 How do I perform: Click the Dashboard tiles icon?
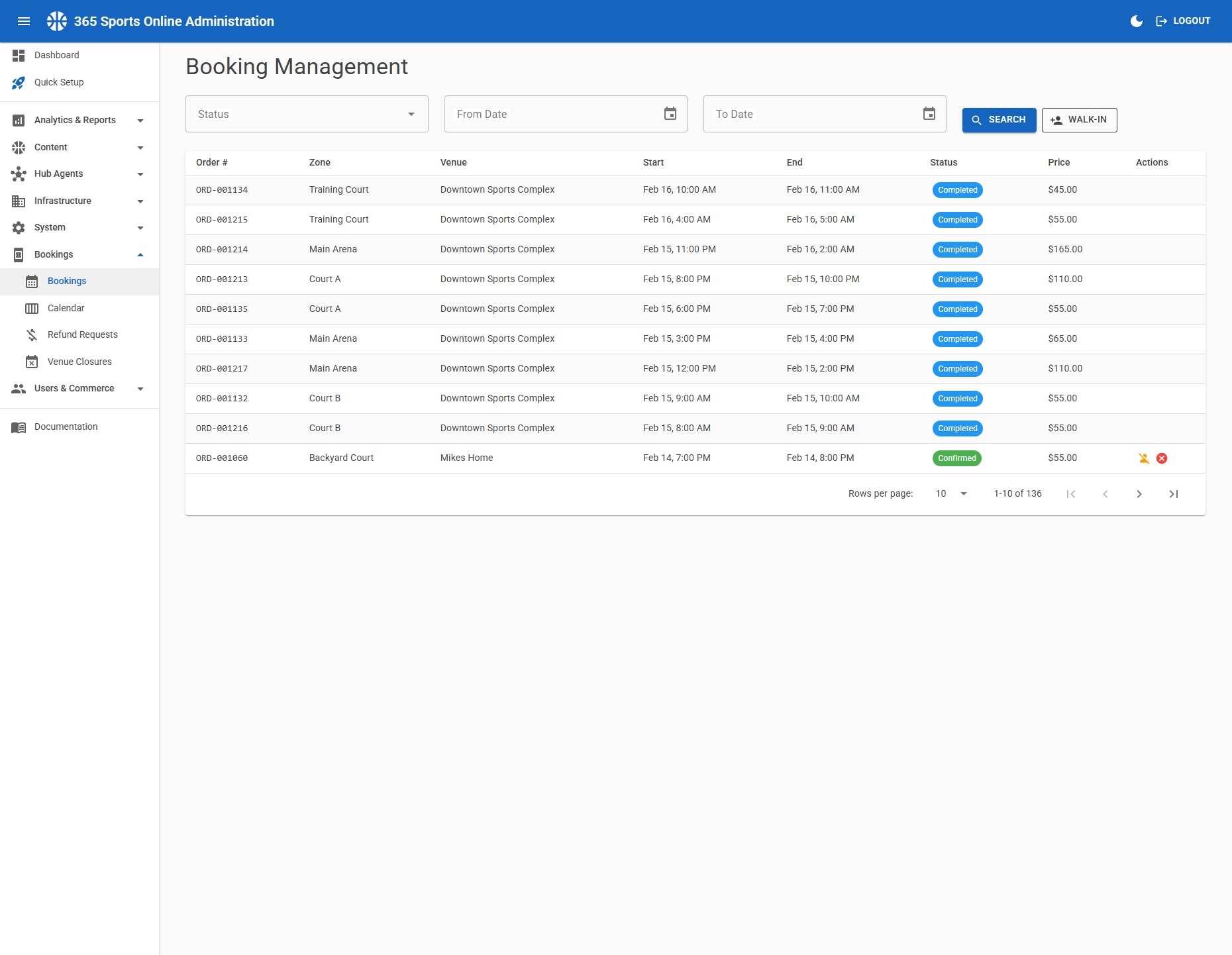coord(19,56)
